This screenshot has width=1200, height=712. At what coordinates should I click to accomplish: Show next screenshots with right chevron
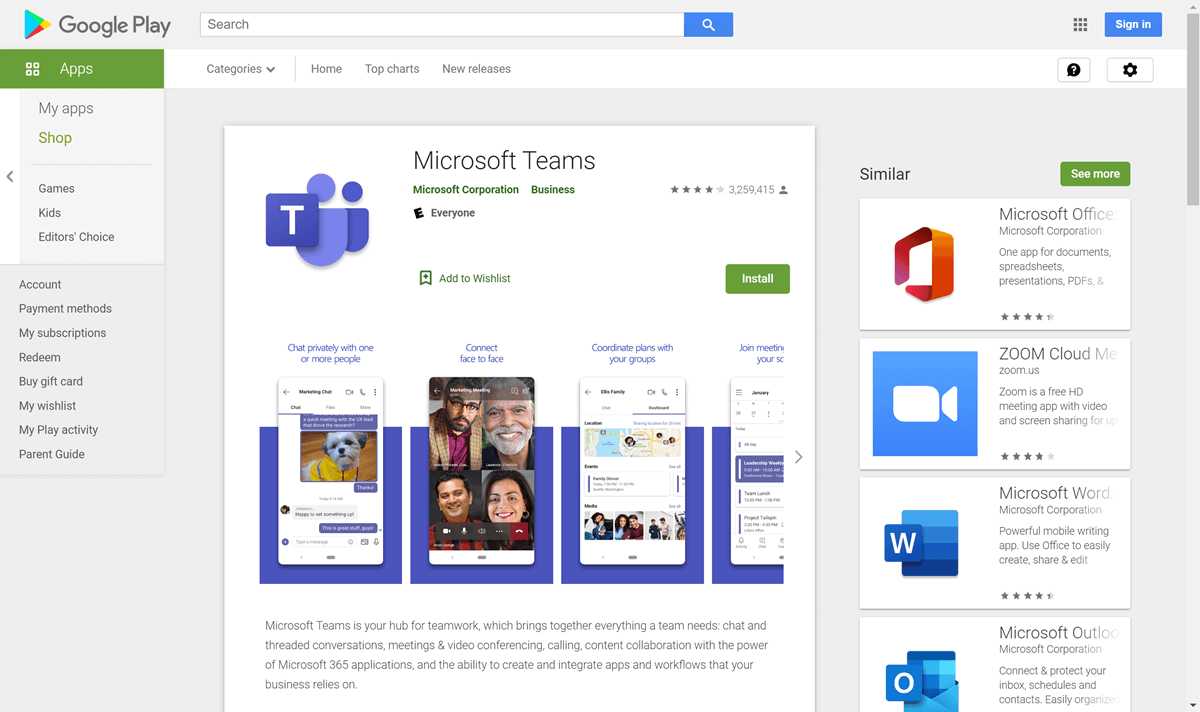(798, 457)
